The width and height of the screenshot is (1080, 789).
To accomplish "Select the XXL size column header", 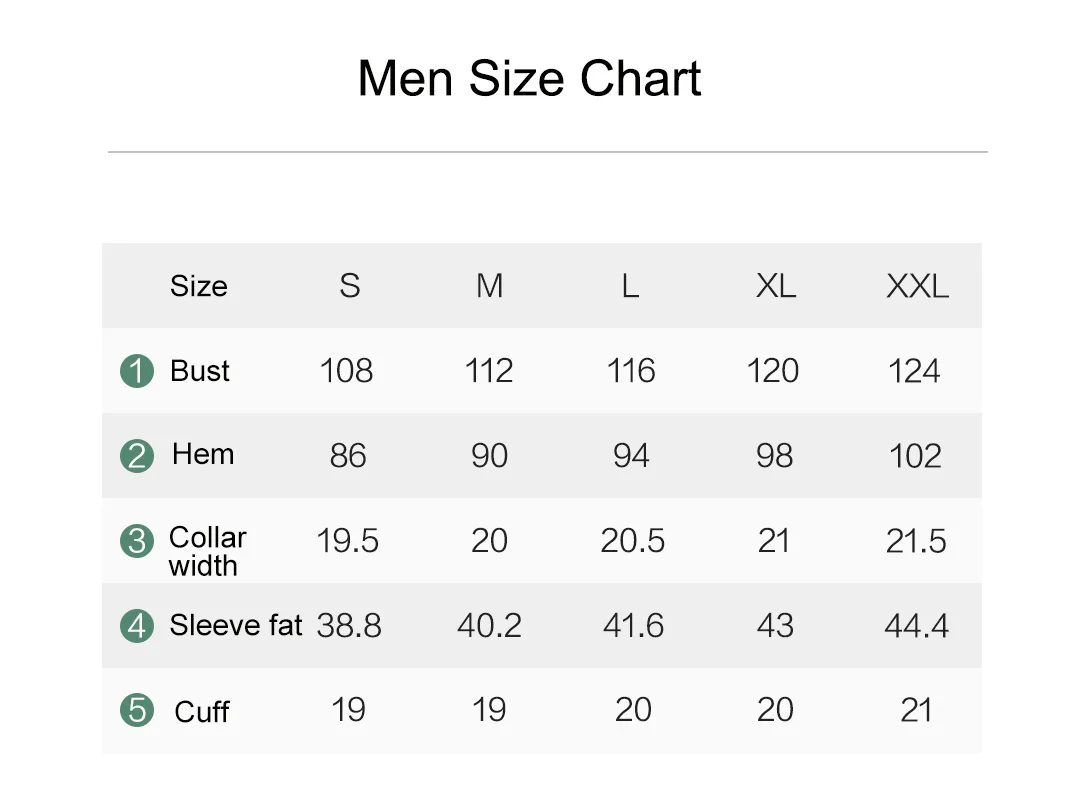I will (x=916, y=286).
